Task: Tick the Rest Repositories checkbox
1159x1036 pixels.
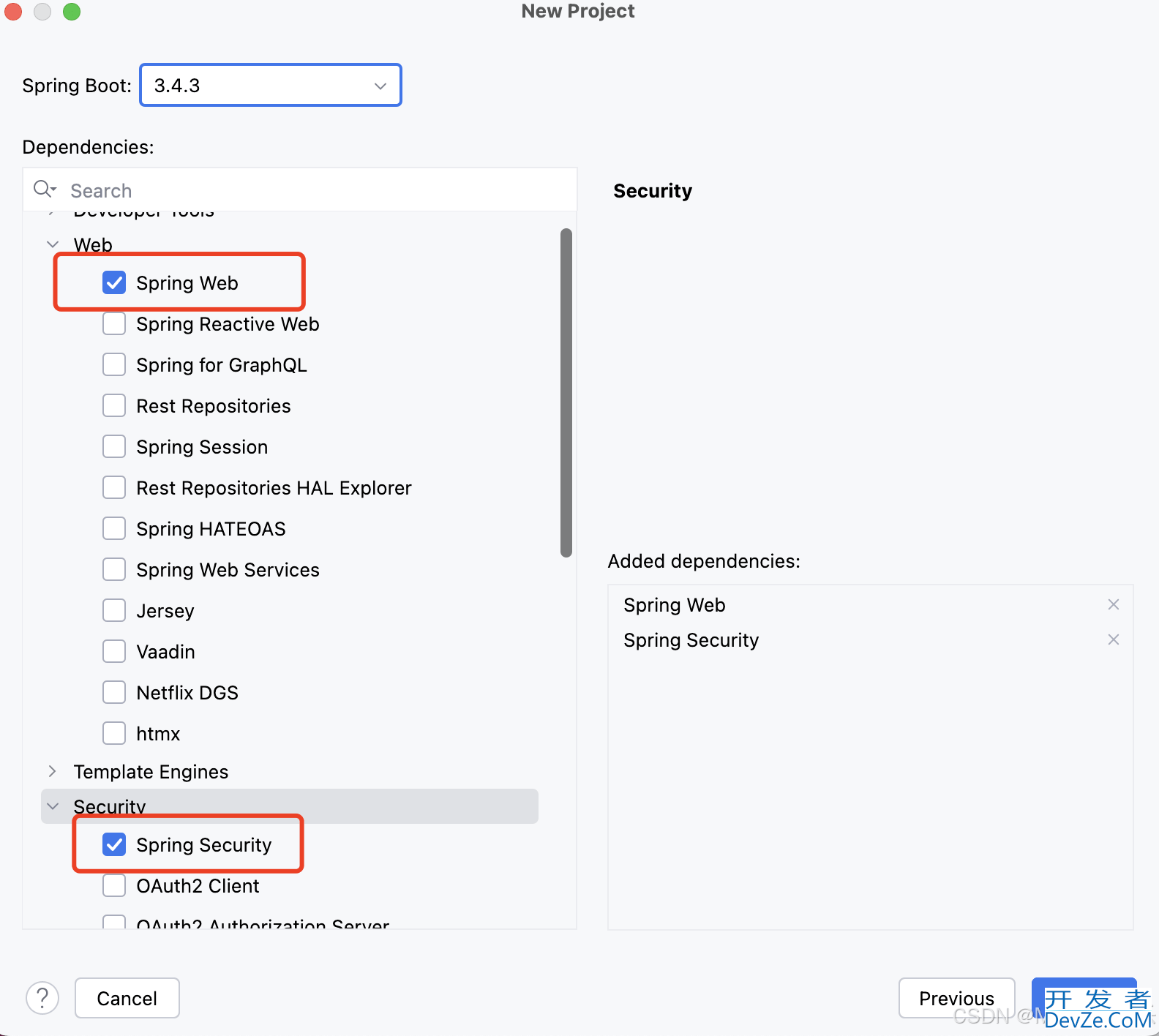Action: point(114,405)
